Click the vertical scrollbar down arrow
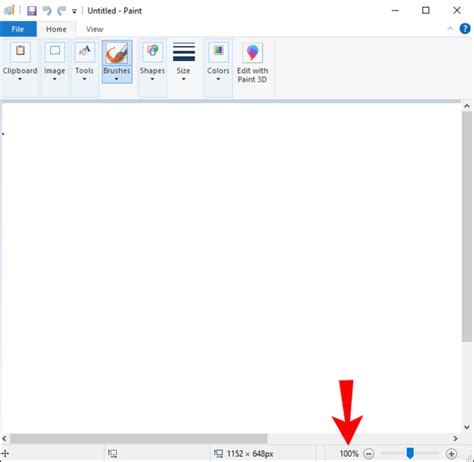474x462 pixels. click(467, 427)
